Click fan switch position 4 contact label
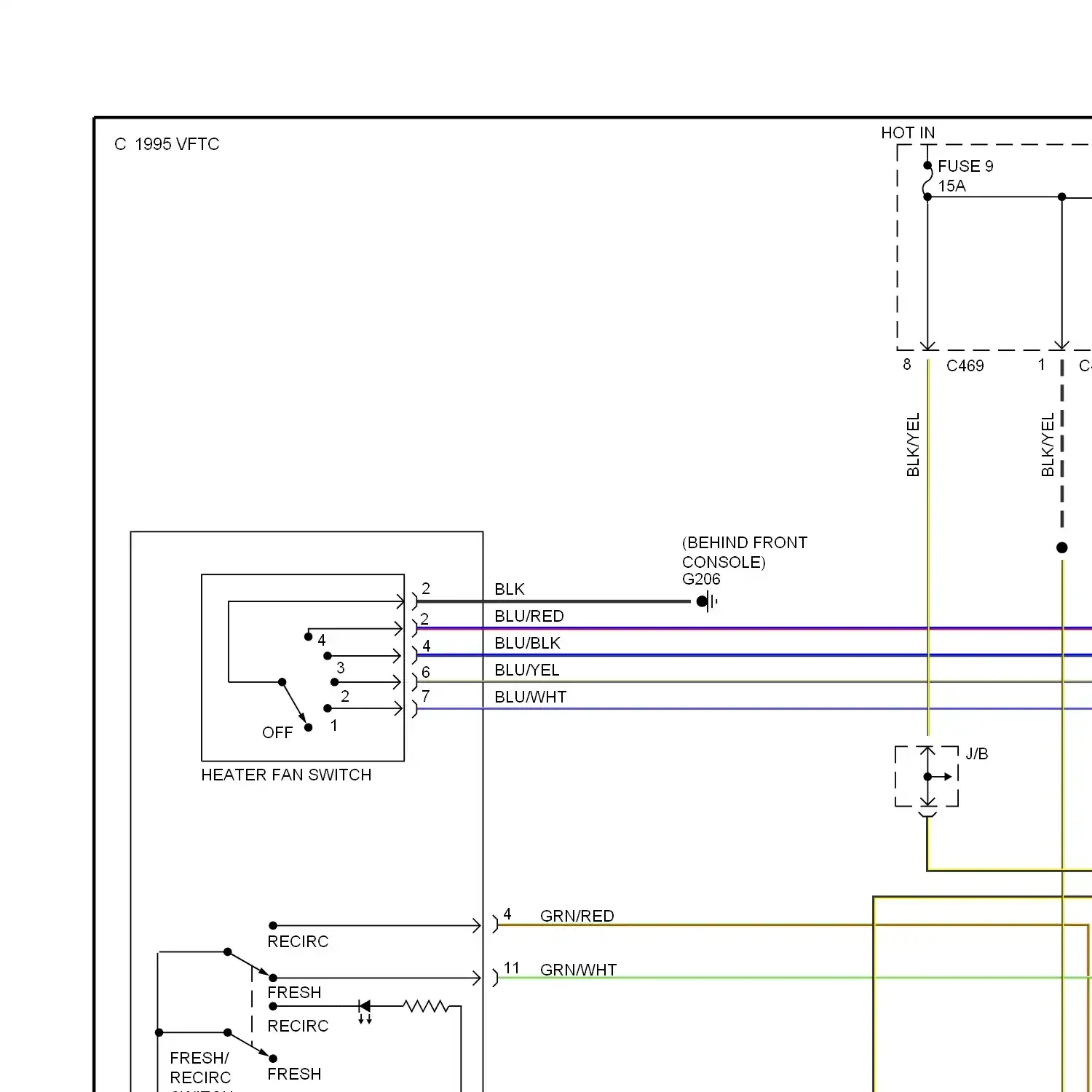1092x1092 pixels. (322, 640)
